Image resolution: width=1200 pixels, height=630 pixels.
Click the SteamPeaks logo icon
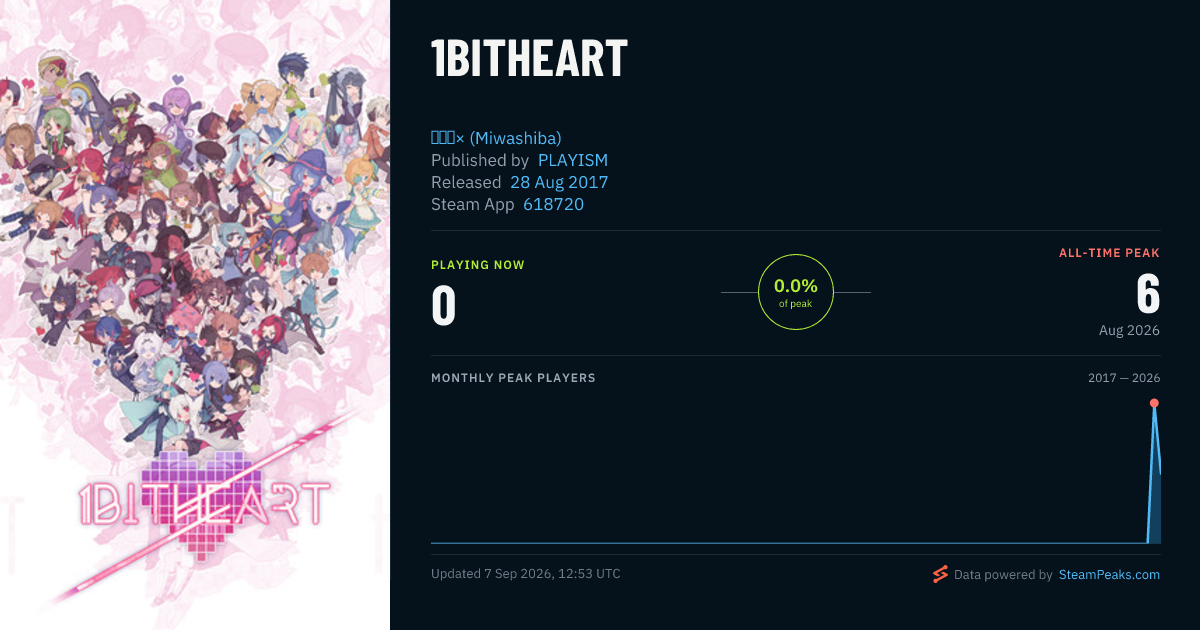tap(939, 574)
